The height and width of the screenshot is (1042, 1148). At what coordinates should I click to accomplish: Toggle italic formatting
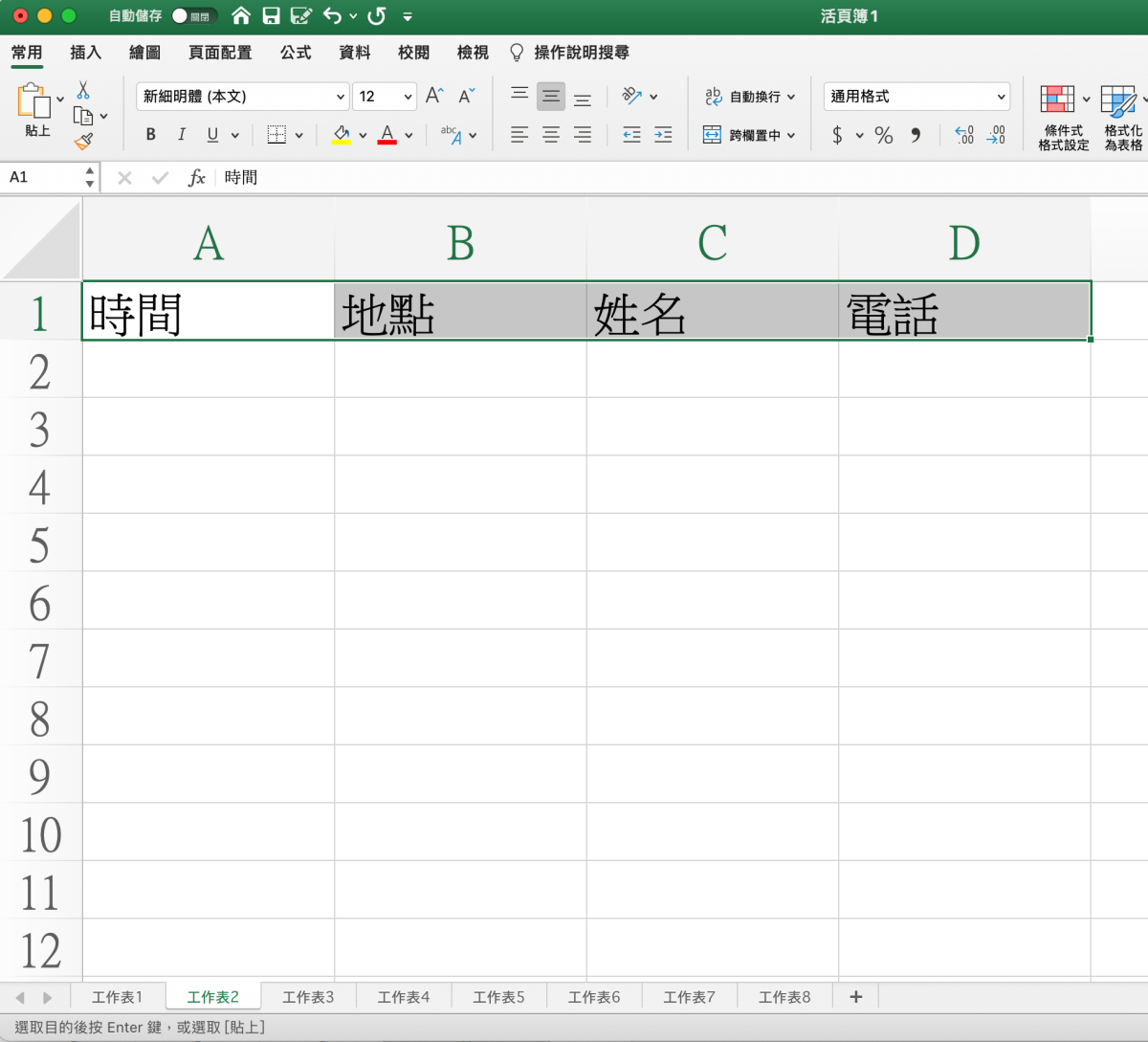[x=181, y=135]
